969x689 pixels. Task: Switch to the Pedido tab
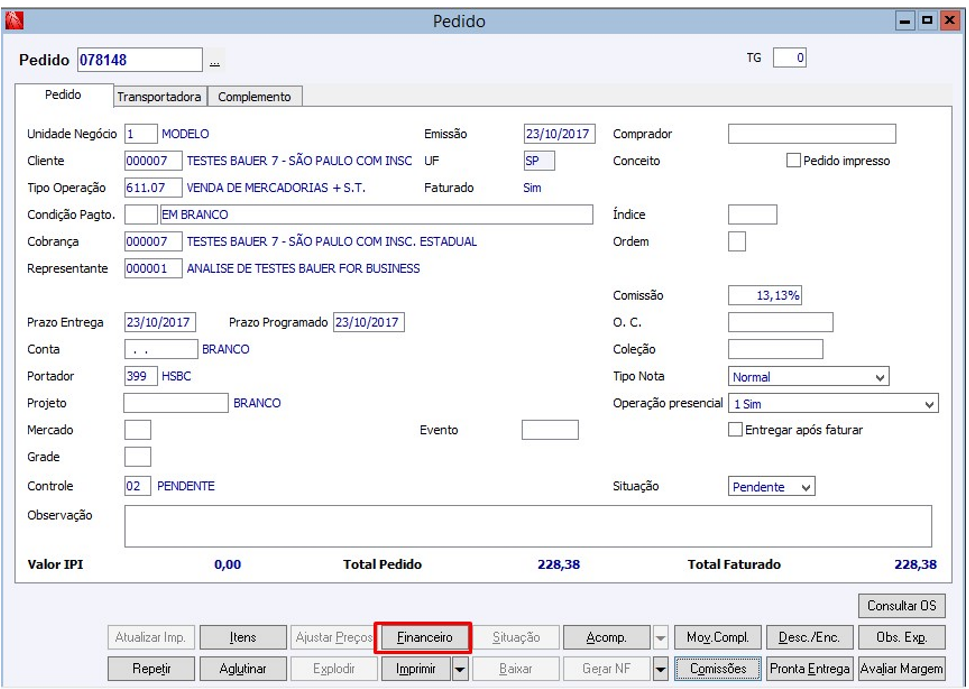pos(63,95)
